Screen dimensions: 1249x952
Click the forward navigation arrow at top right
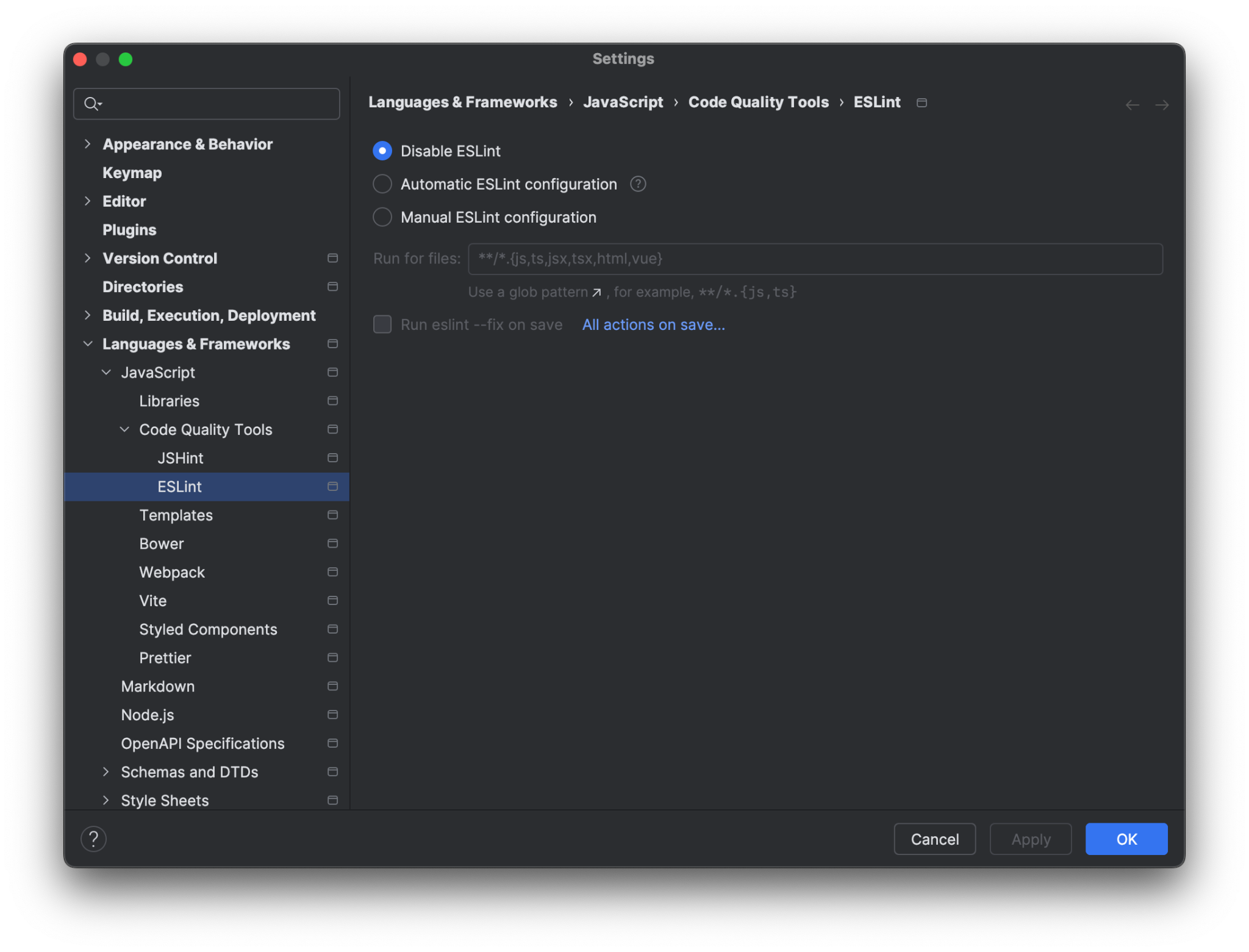[x=1162, y=104]
